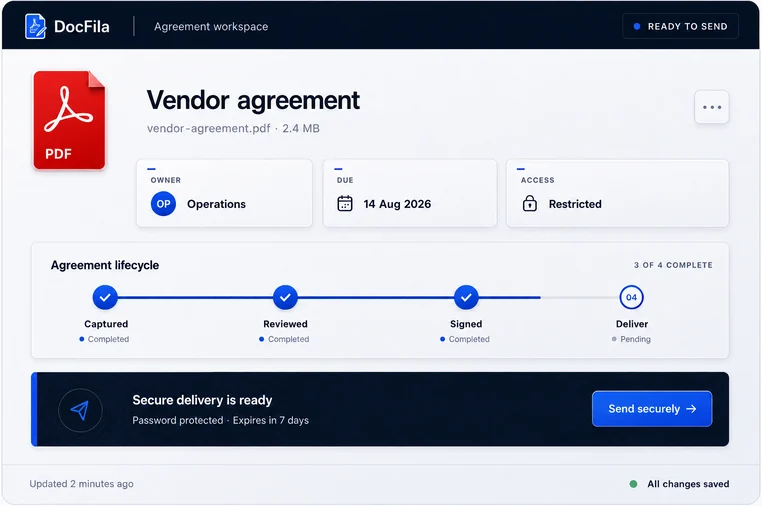Click the Deliver step label
Viewport: 762px width, 506px height.
(x=632, y=324)
